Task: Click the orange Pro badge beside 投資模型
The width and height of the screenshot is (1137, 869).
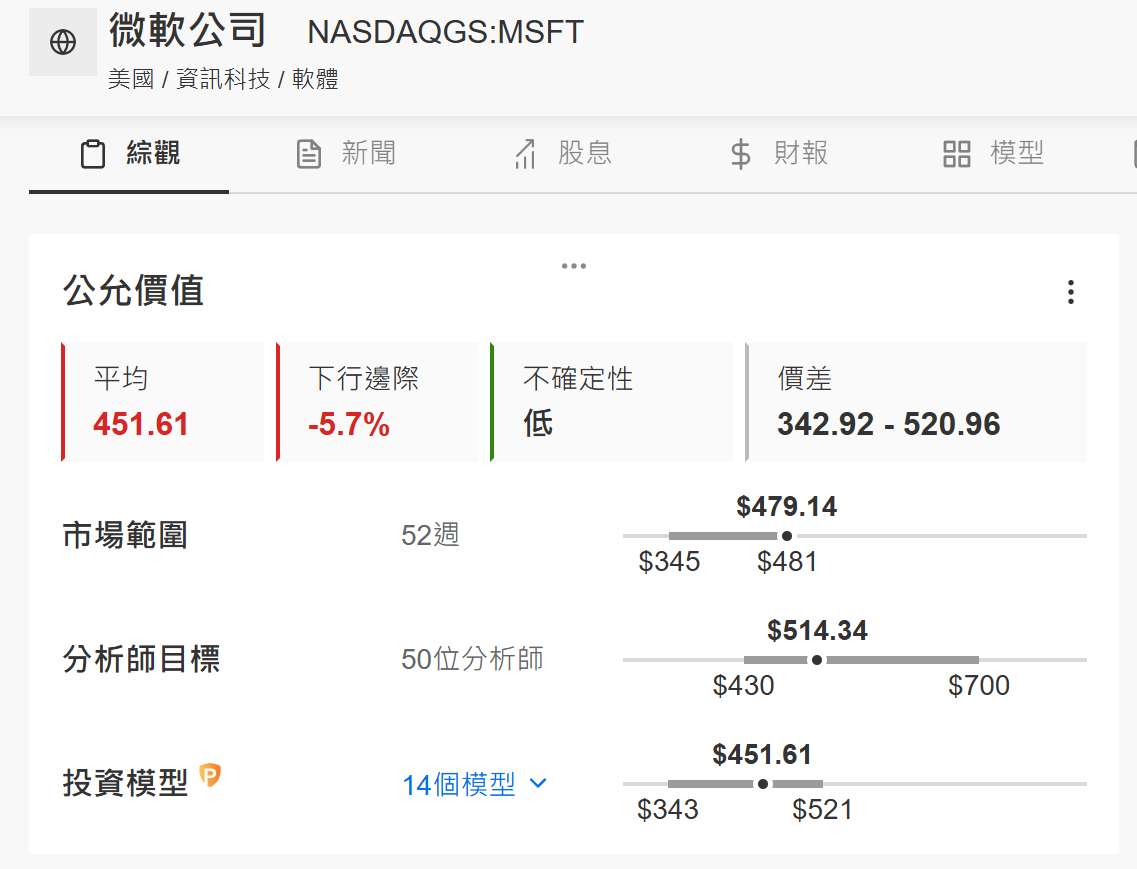Action: coord(210,775)
